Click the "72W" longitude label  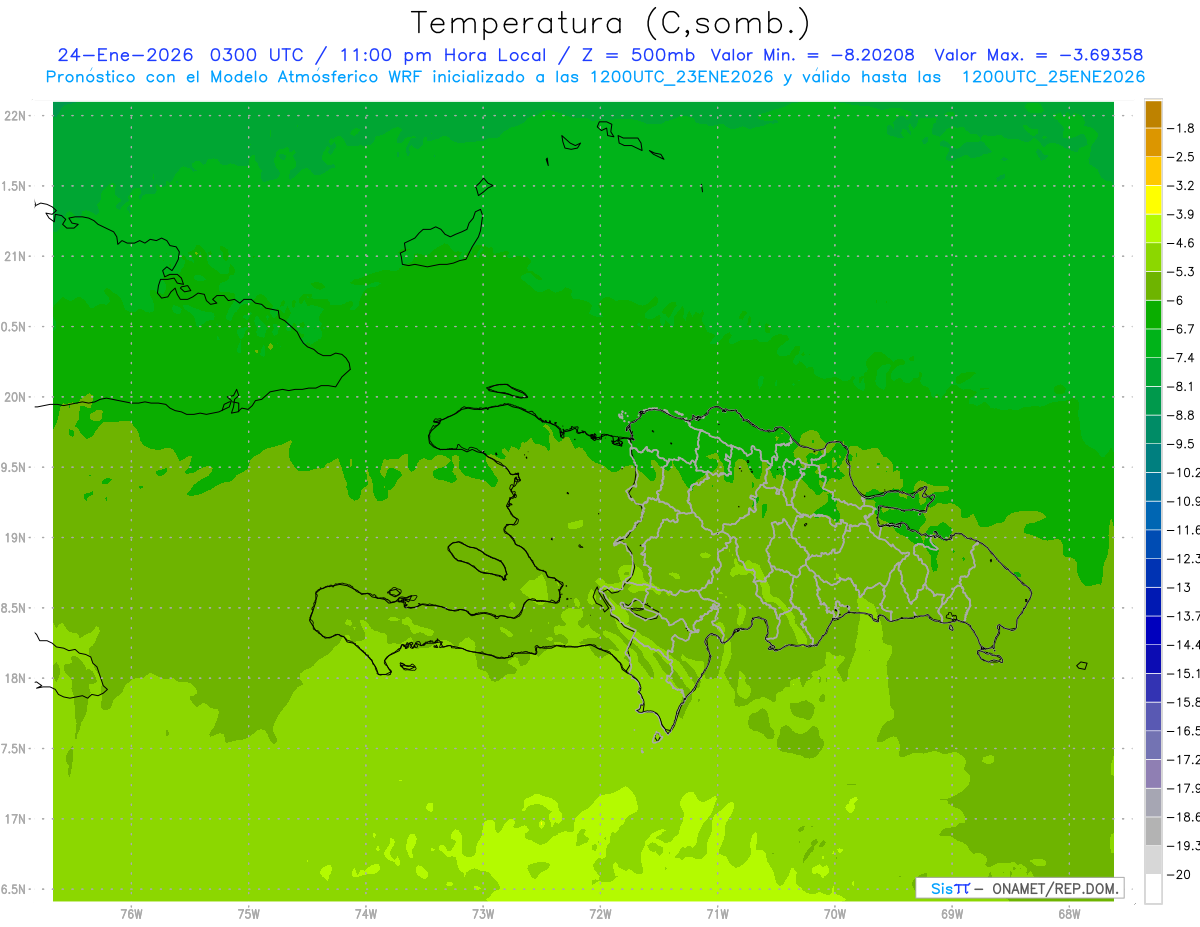pyautogui.click(x=600, y=914)
